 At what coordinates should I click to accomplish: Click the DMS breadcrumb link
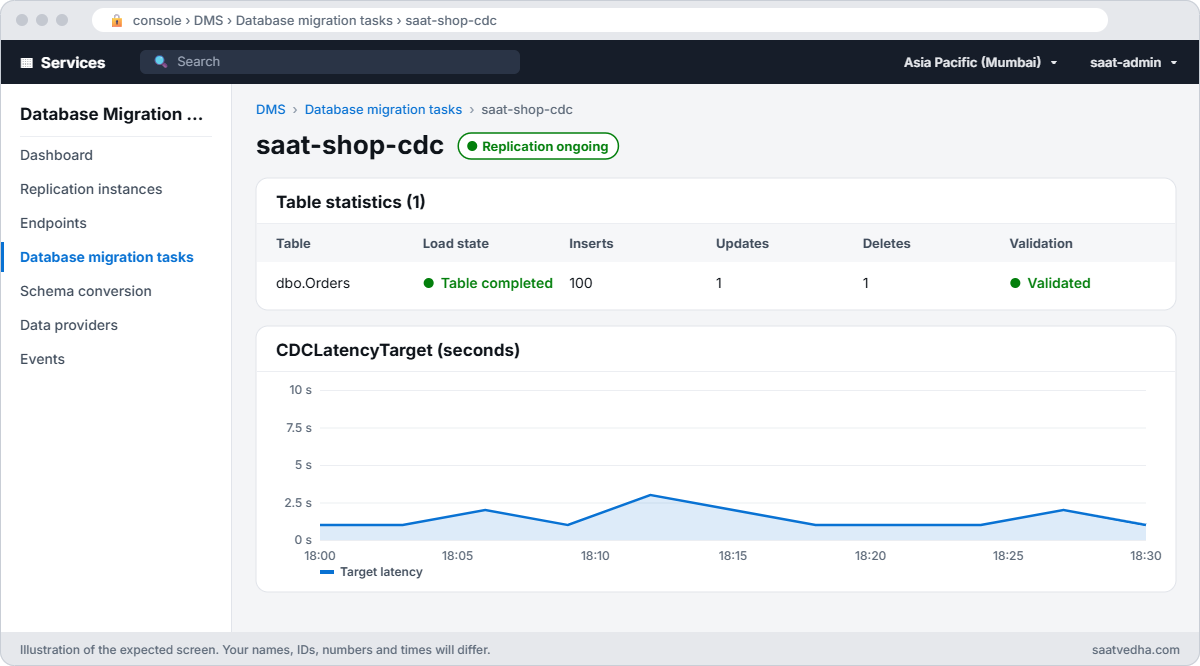[271, 109]
